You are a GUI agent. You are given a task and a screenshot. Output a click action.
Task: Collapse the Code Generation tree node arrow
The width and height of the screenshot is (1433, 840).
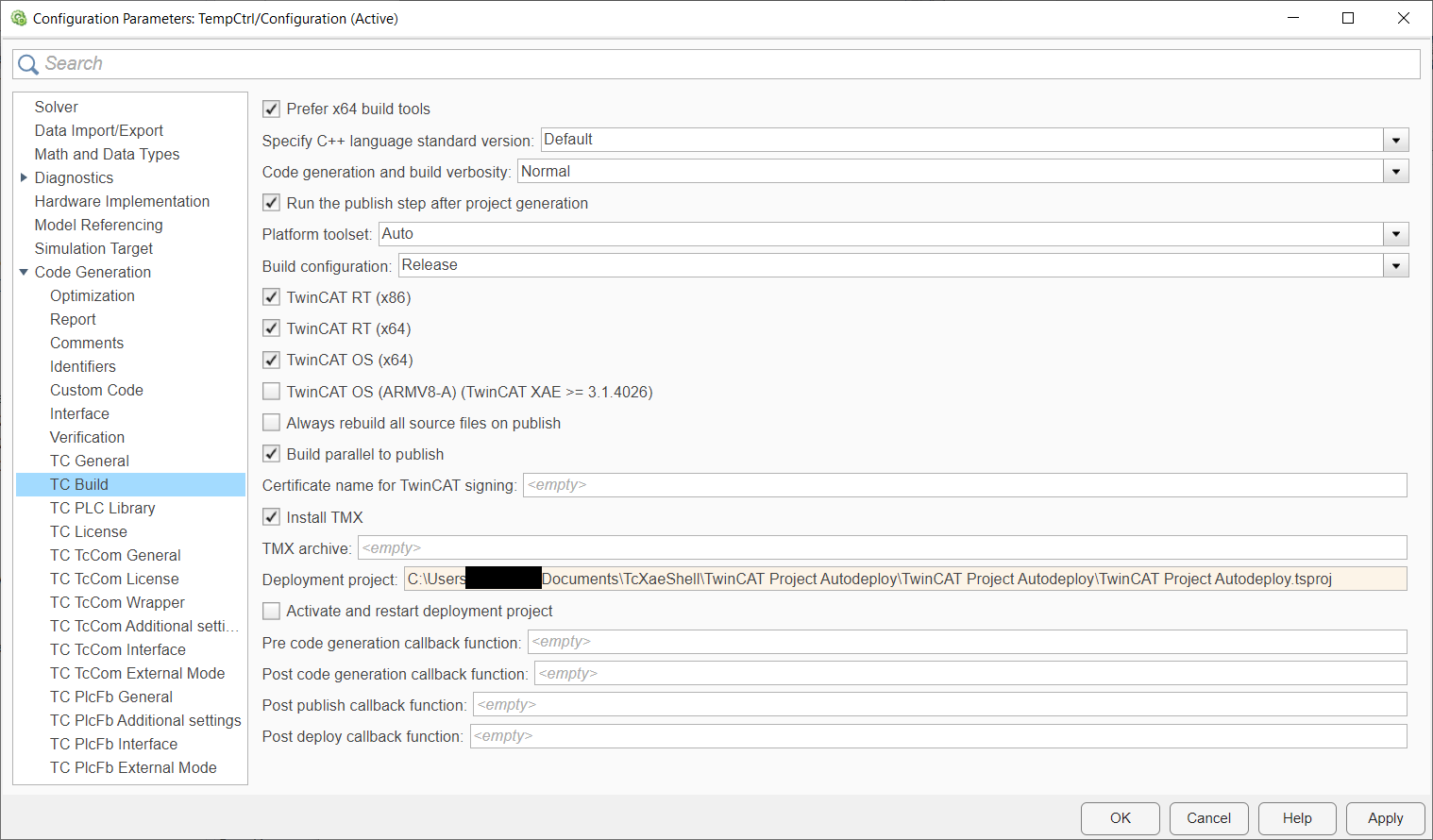(x=24, y=272)
